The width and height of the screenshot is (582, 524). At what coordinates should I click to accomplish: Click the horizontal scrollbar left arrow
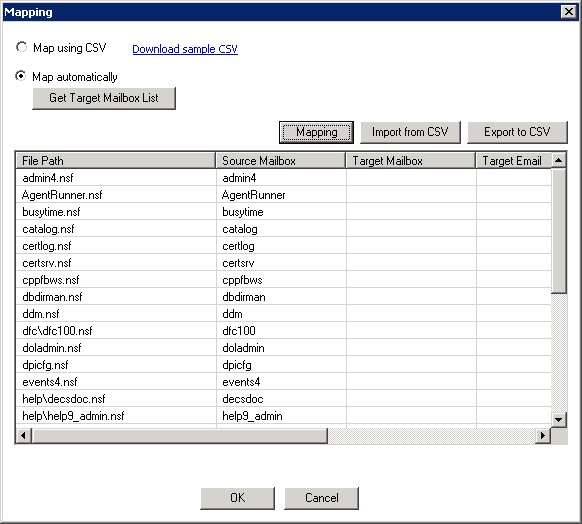pyautogui.click(x=24, y=435)
